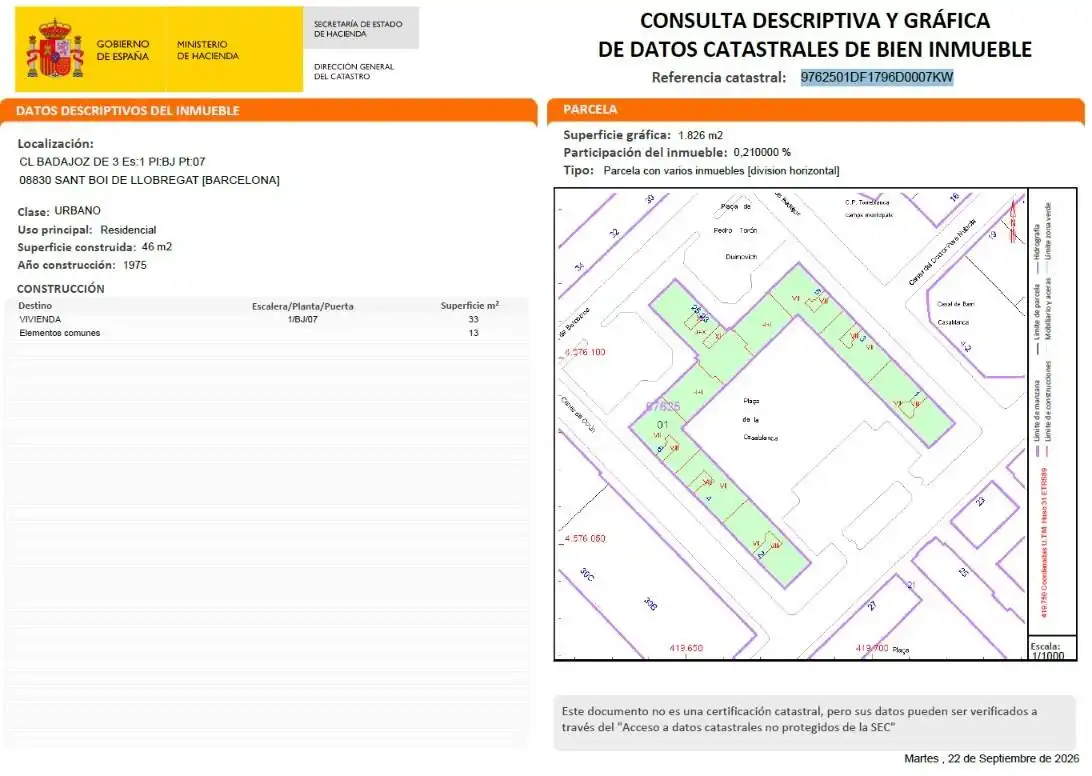
Task: Click 'Hidrografía' in the map legend
Action: [1036, 241]
